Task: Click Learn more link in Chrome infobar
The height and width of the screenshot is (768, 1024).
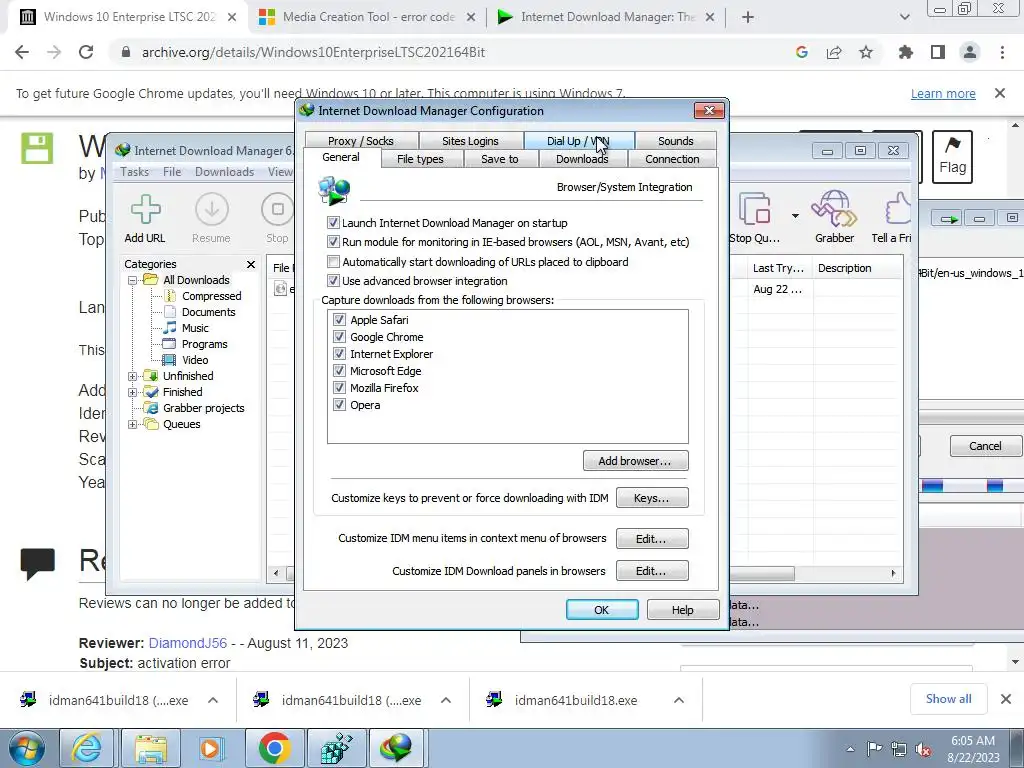Action: tap(943, 93)
